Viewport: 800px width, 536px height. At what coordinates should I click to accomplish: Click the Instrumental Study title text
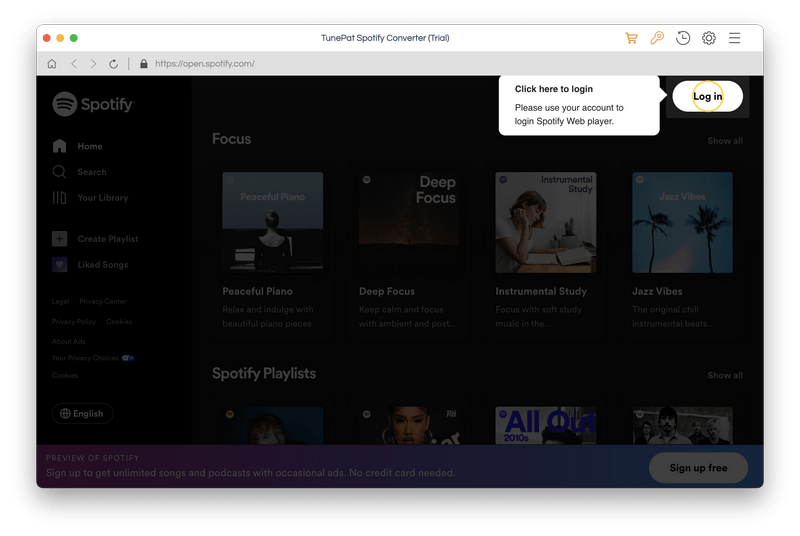(541, 291)
